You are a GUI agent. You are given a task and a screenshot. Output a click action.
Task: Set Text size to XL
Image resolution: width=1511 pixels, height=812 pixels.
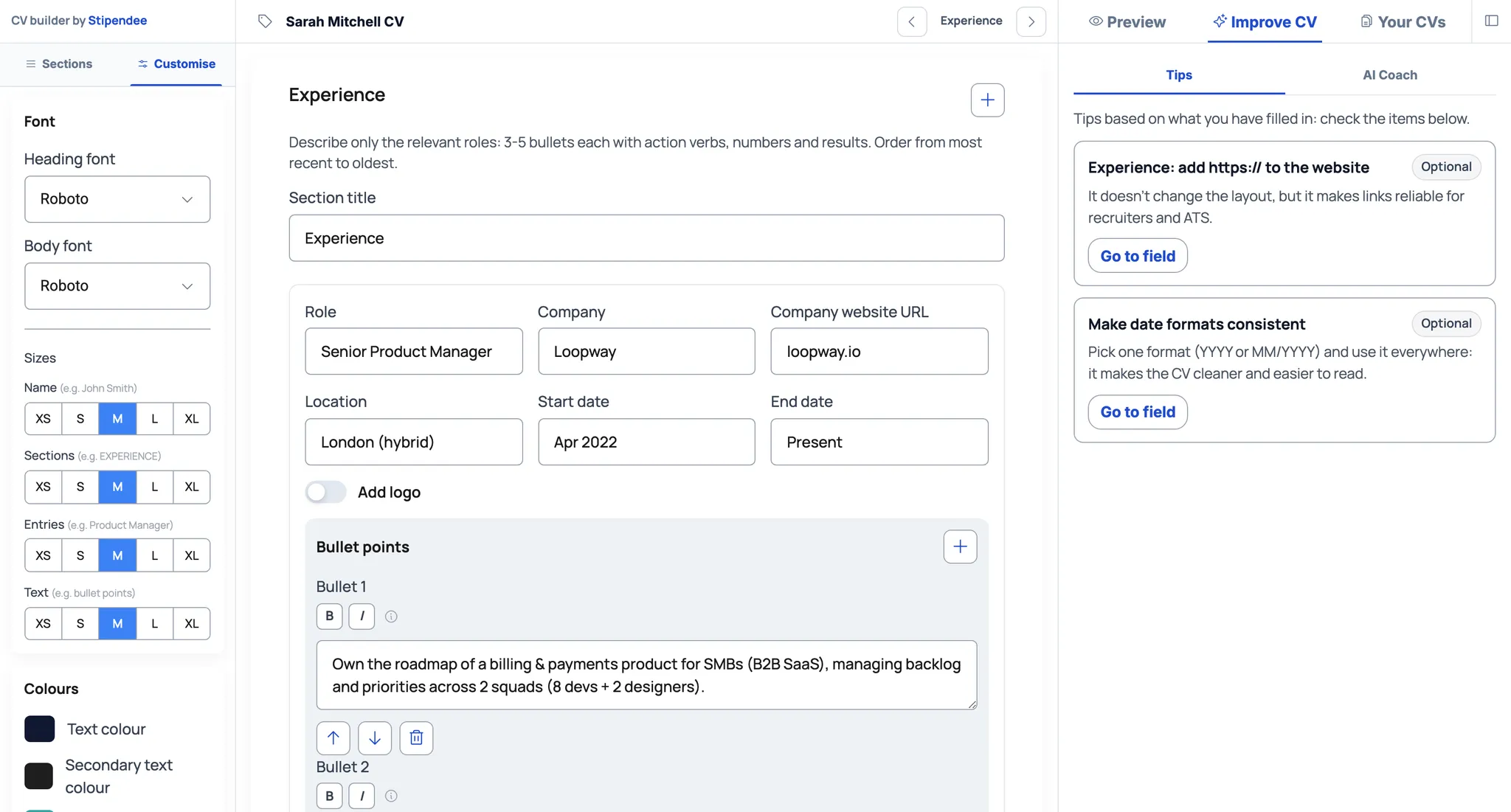click(192, 624)
